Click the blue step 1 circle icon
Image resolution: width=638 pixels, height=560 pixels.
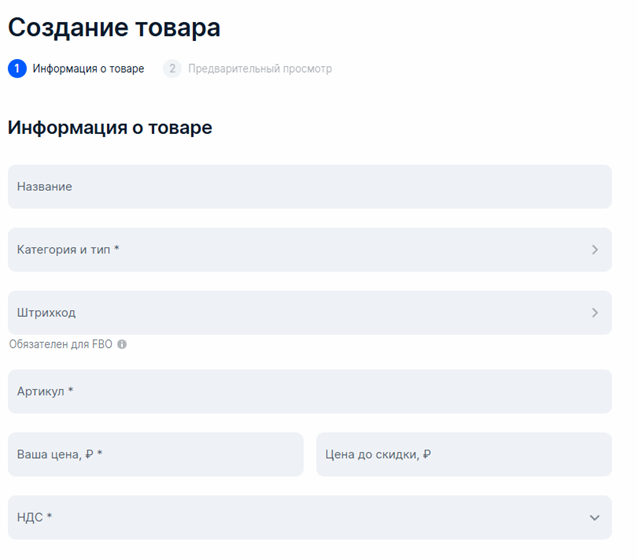(17, 69)
